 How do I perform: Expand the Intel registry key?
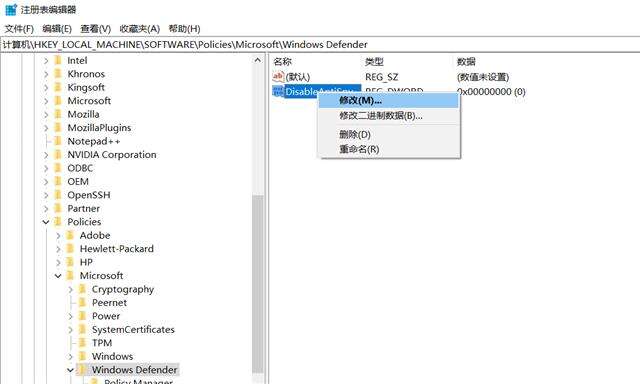click(x=46, y=61)
